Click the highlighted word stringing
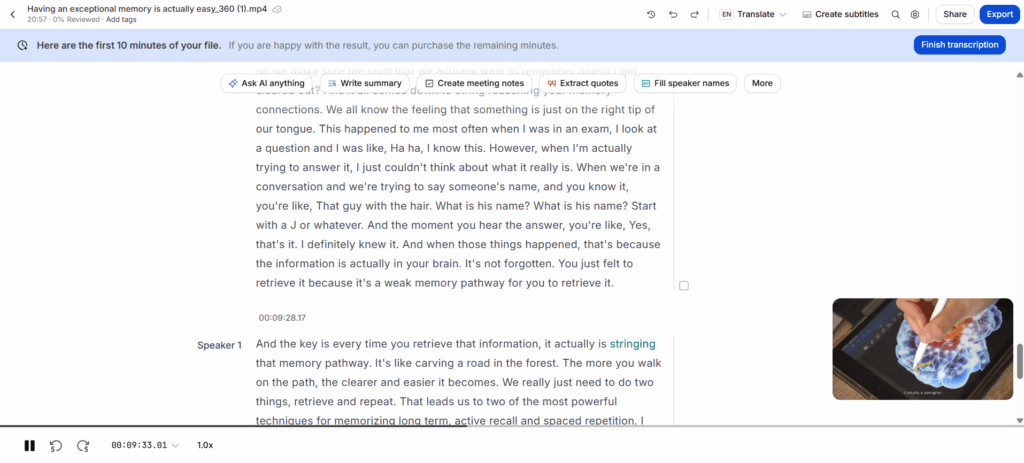The width and height of the screenshot is (1024, 463). coord(632,343)
